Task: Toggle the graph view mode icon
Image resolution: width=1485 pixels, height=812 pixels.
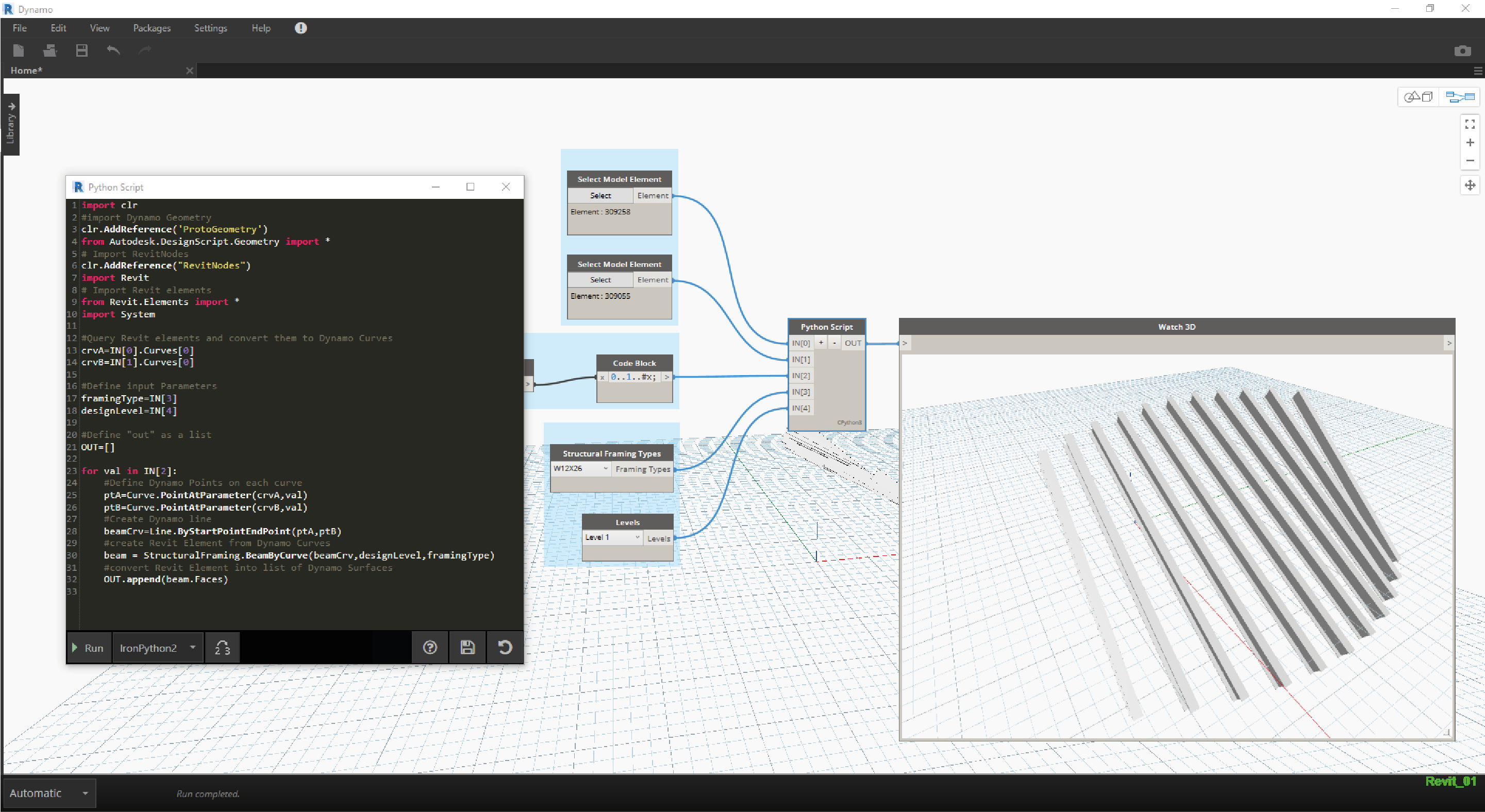Action: coord(1460,96)
